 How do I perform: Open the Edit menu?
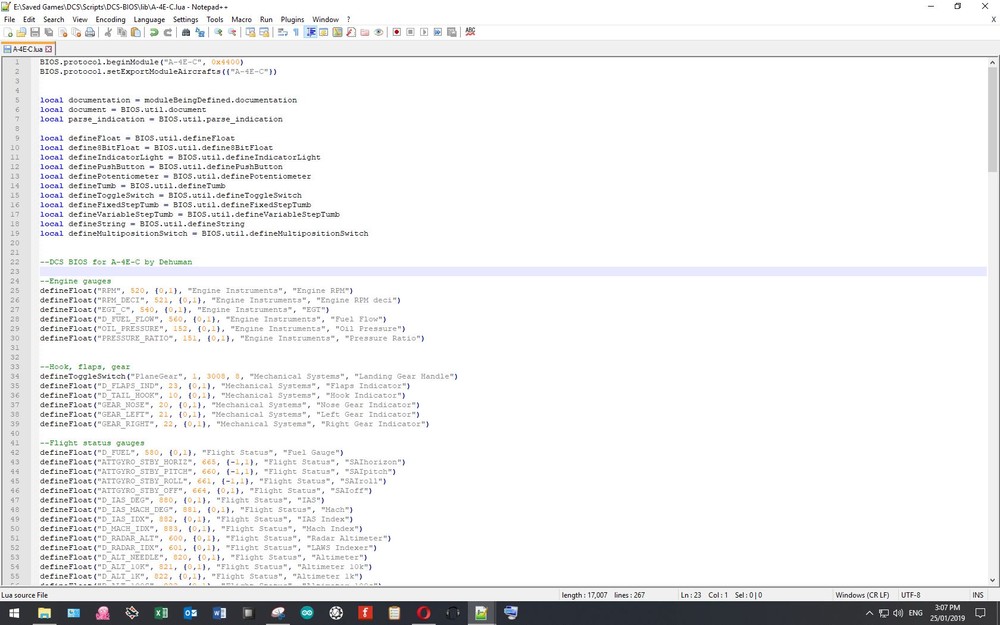[29, 19]
